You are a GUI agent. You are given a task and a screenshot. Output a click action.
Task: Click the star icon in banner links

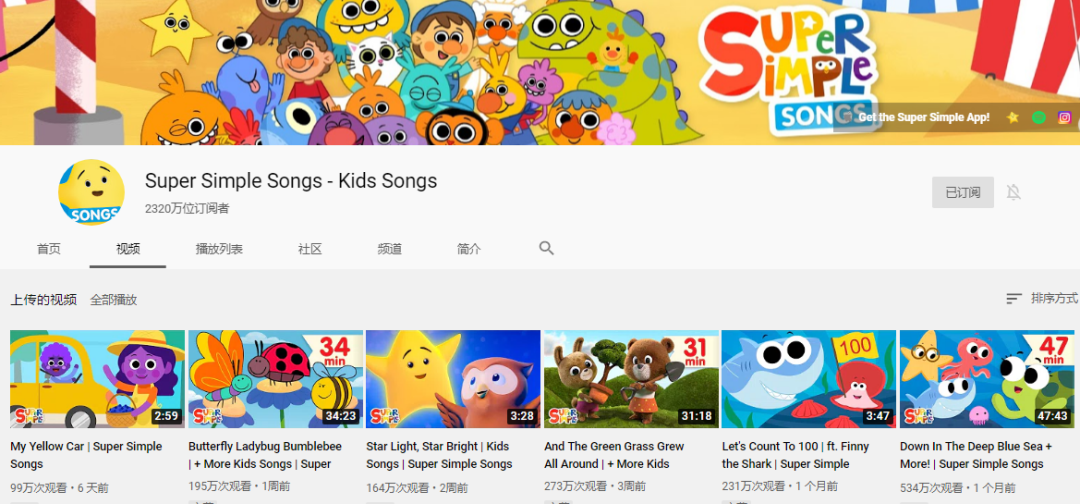[x=1012, y=117]
